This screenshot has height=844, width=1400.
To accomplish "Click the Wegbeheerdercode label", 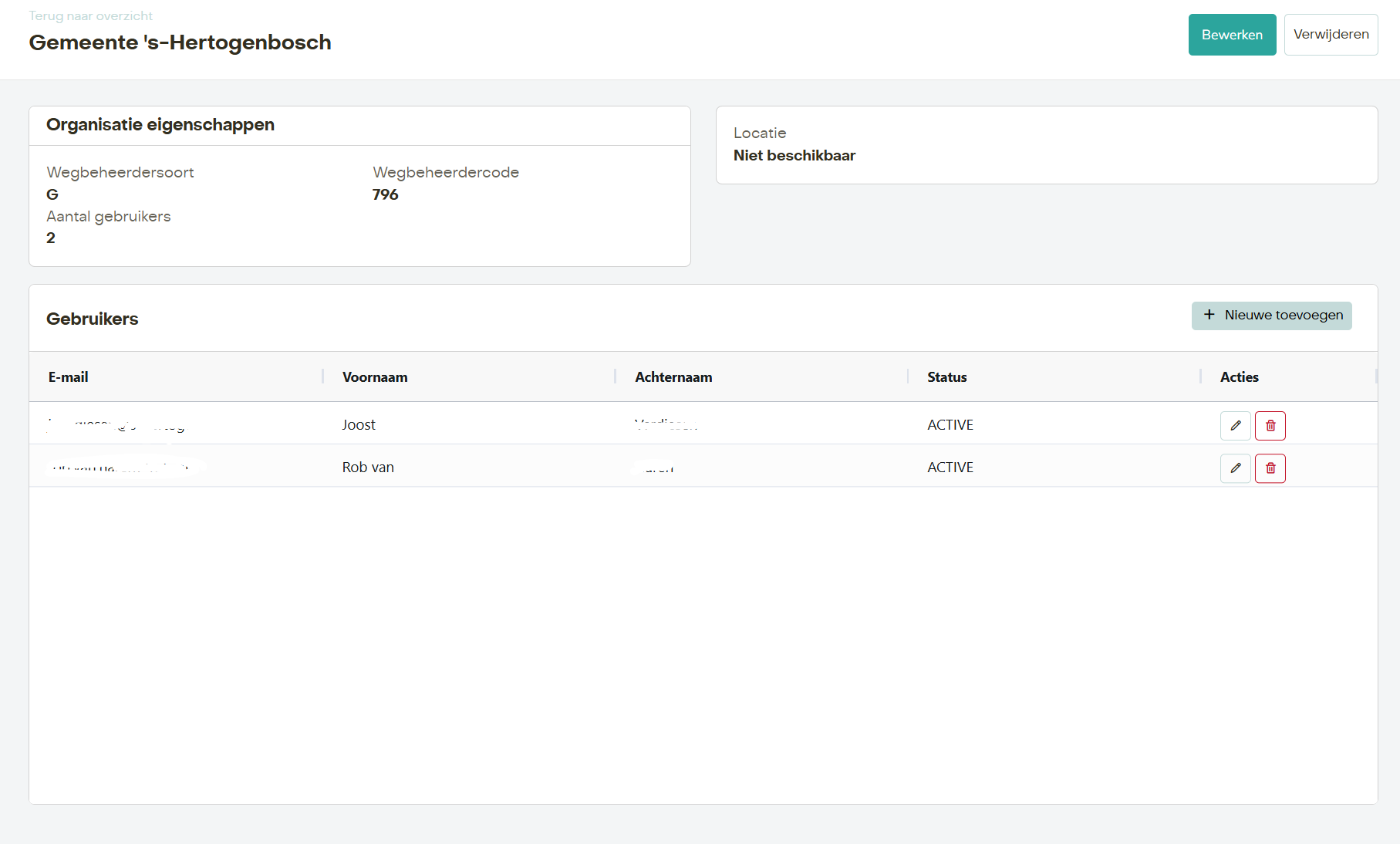I will tap(445, 172).
